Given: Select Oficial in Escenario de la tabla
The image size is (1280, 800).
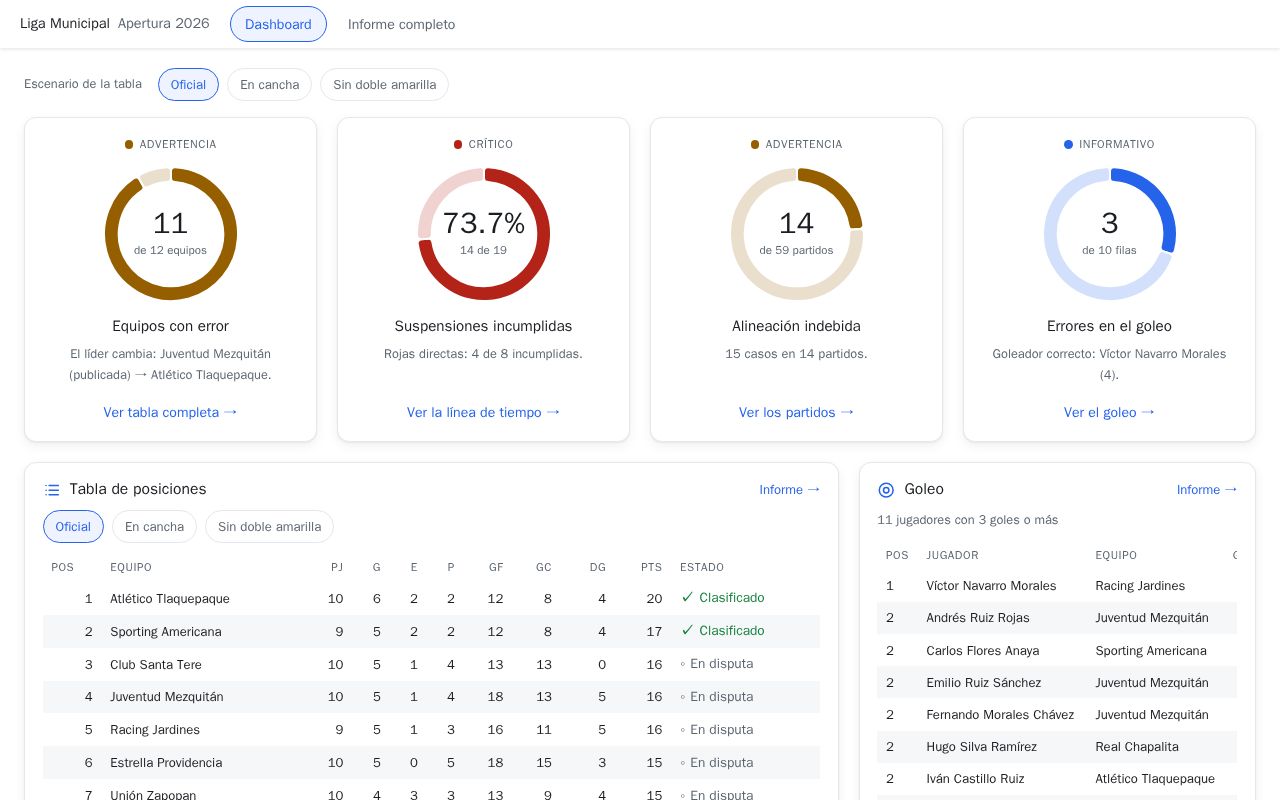Looking at the screenshot, I should click(188, 84).
